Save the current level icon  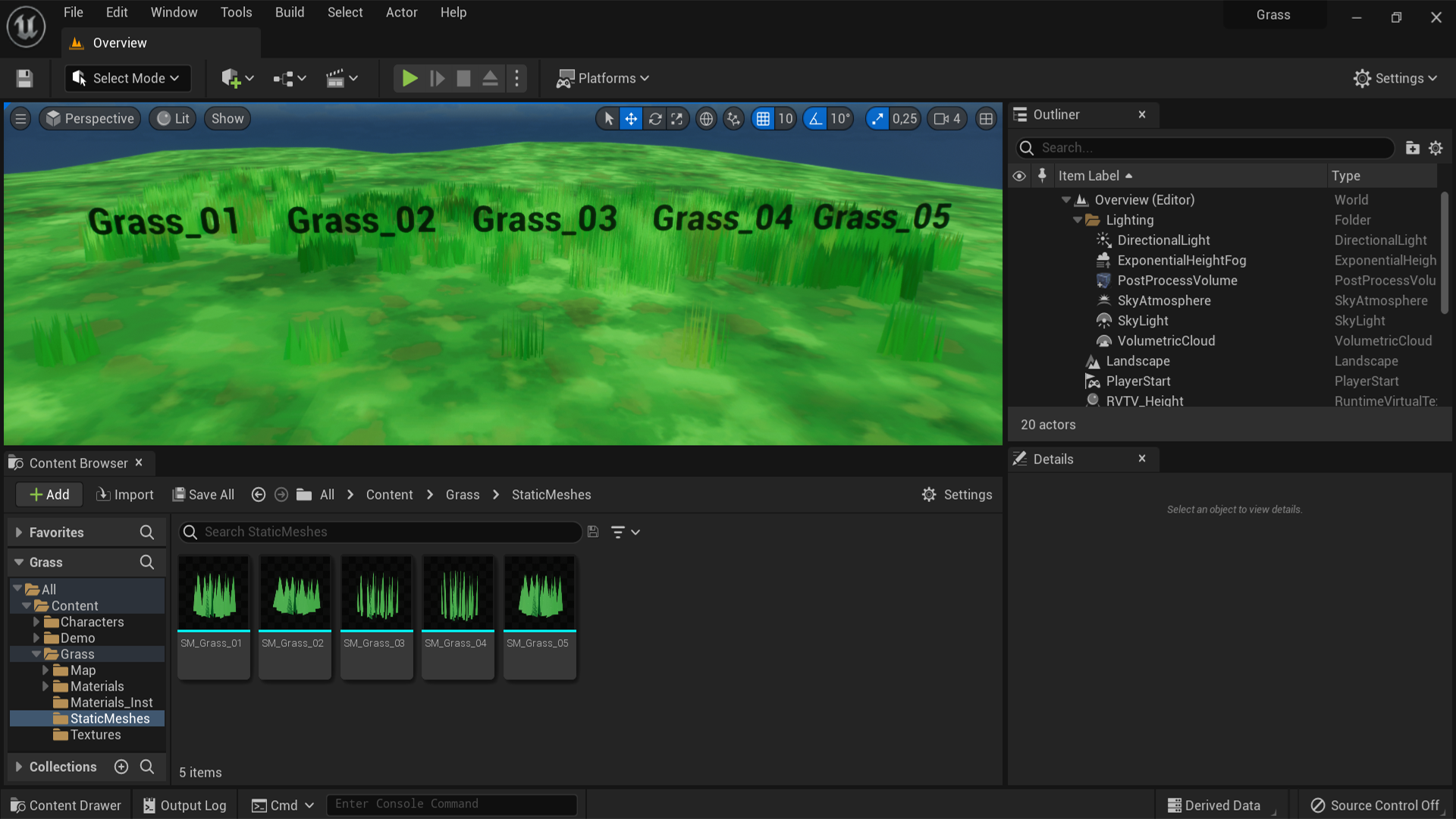click(24, 78)
